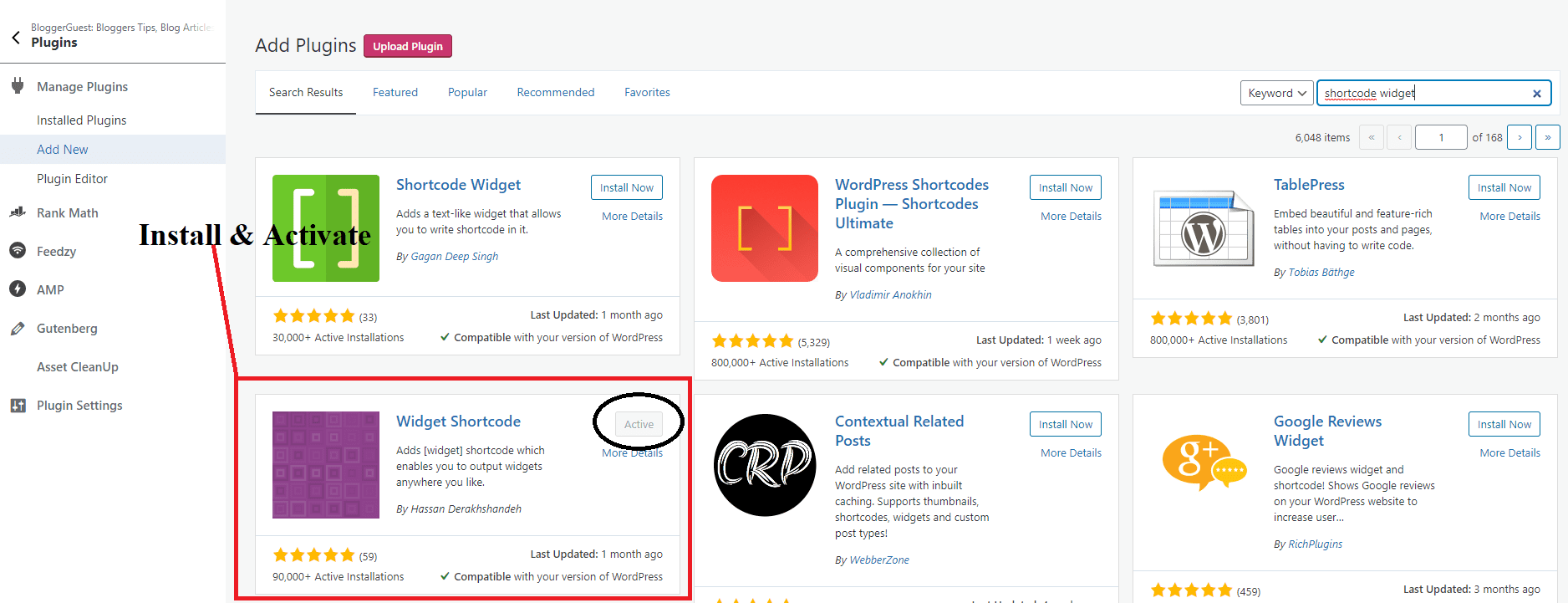Click the back arrow beside Plugins
The image size is (1568, 603).
point(16,37)
